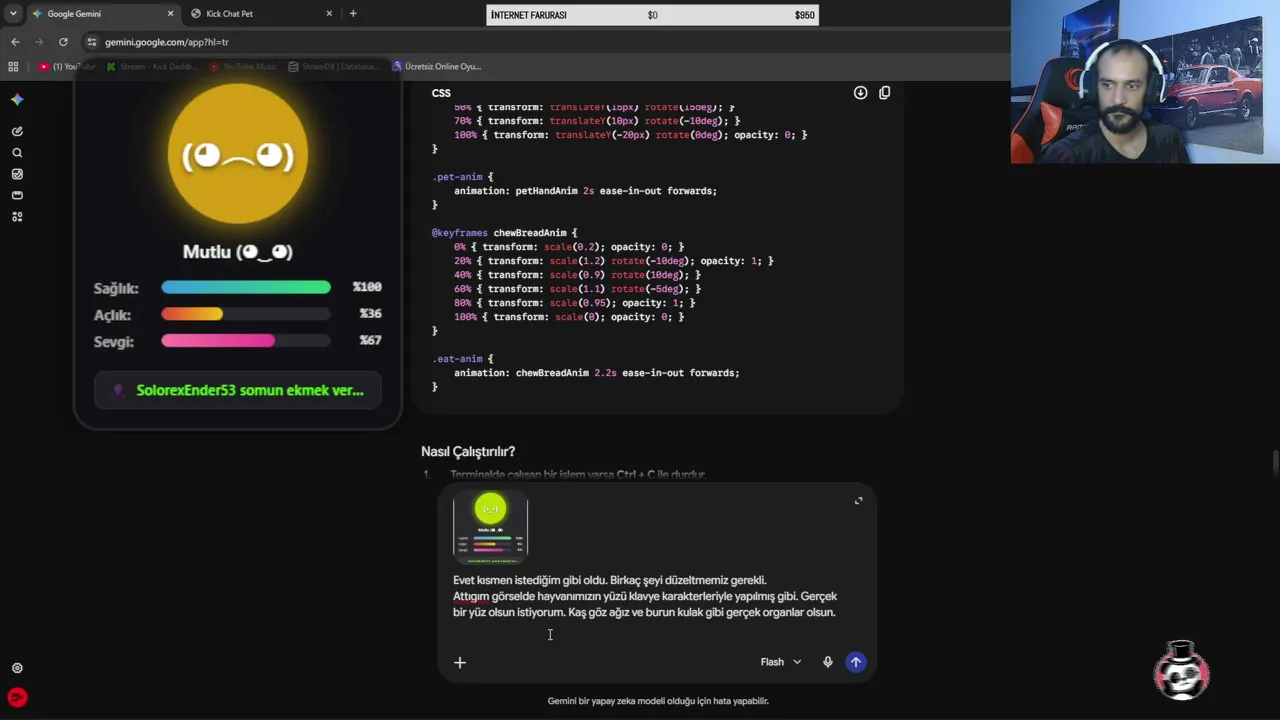The height and width of the screenshot is (720, 1280).
Task: Click the "$0" amount in the top overlay
Action: (653, 15)
